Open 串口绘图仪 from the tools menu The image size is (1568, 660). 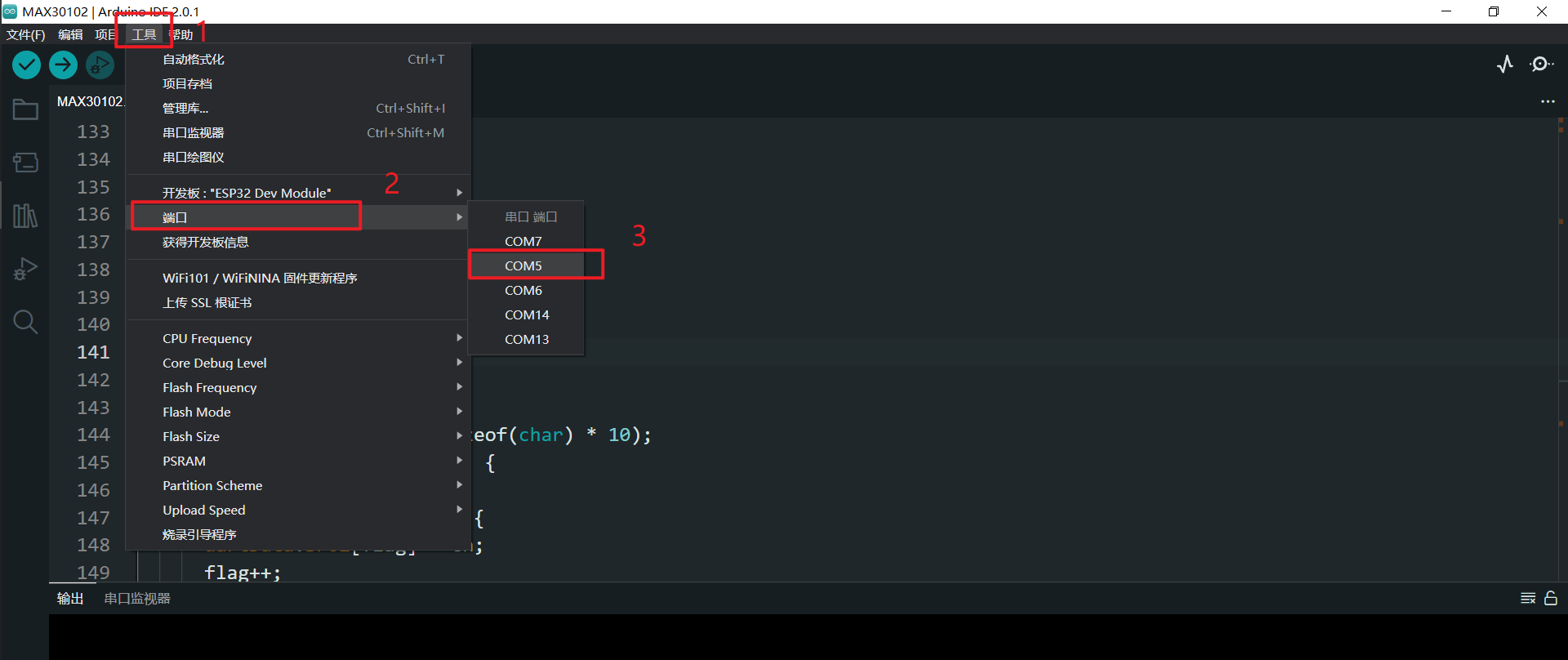(299, 157)
